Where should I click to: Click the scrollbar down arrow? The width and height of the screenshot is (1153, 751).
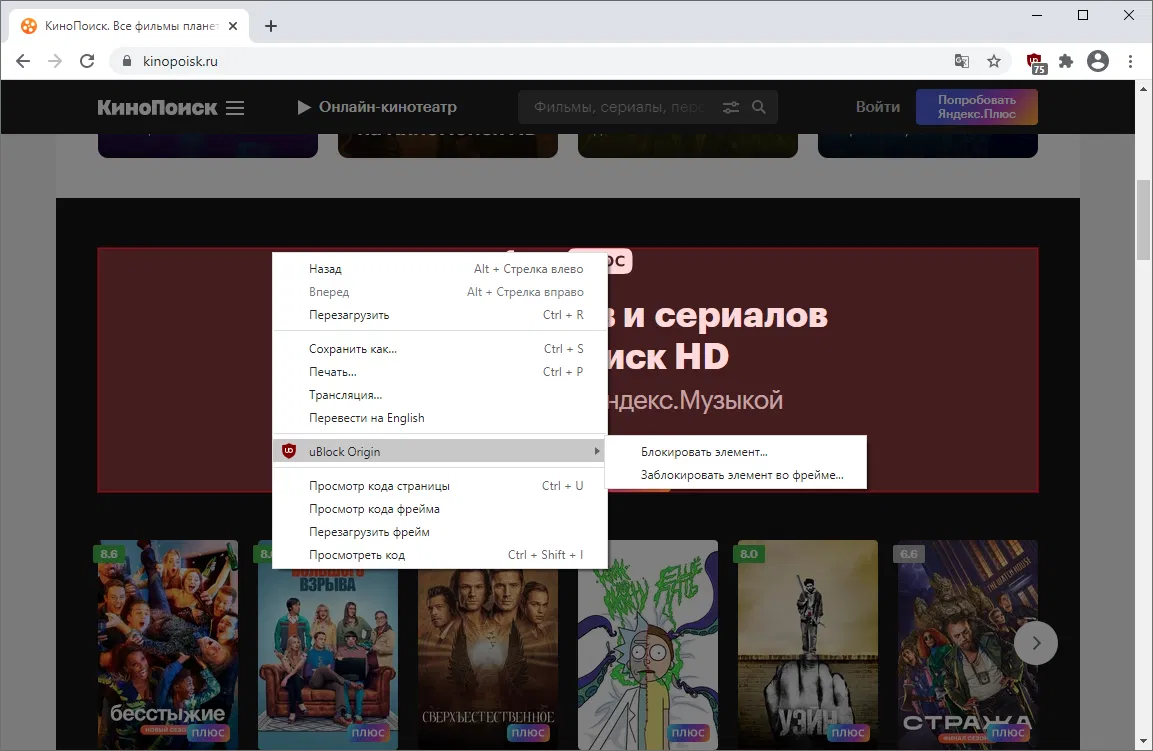1143,741
